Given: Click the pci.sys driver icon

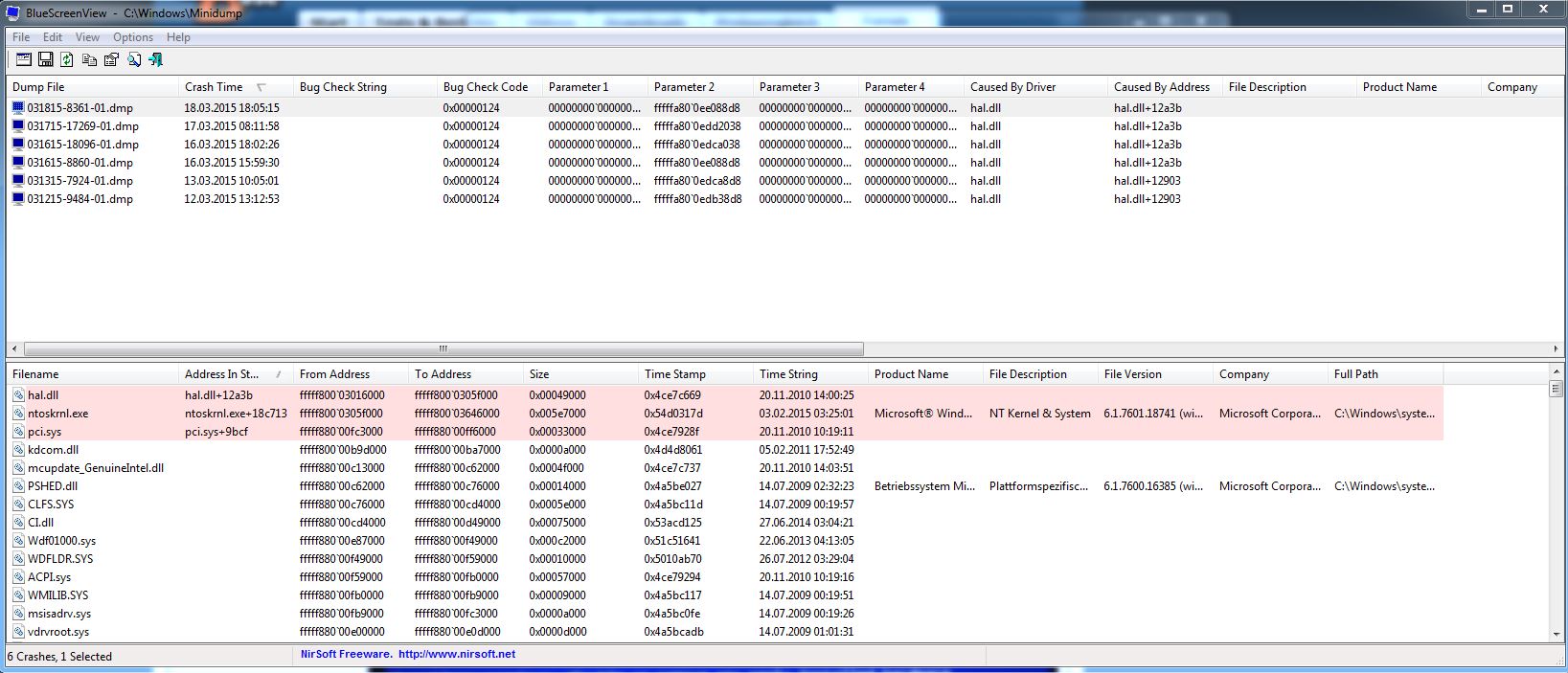Looking at the screenshot, I should 18,432.
